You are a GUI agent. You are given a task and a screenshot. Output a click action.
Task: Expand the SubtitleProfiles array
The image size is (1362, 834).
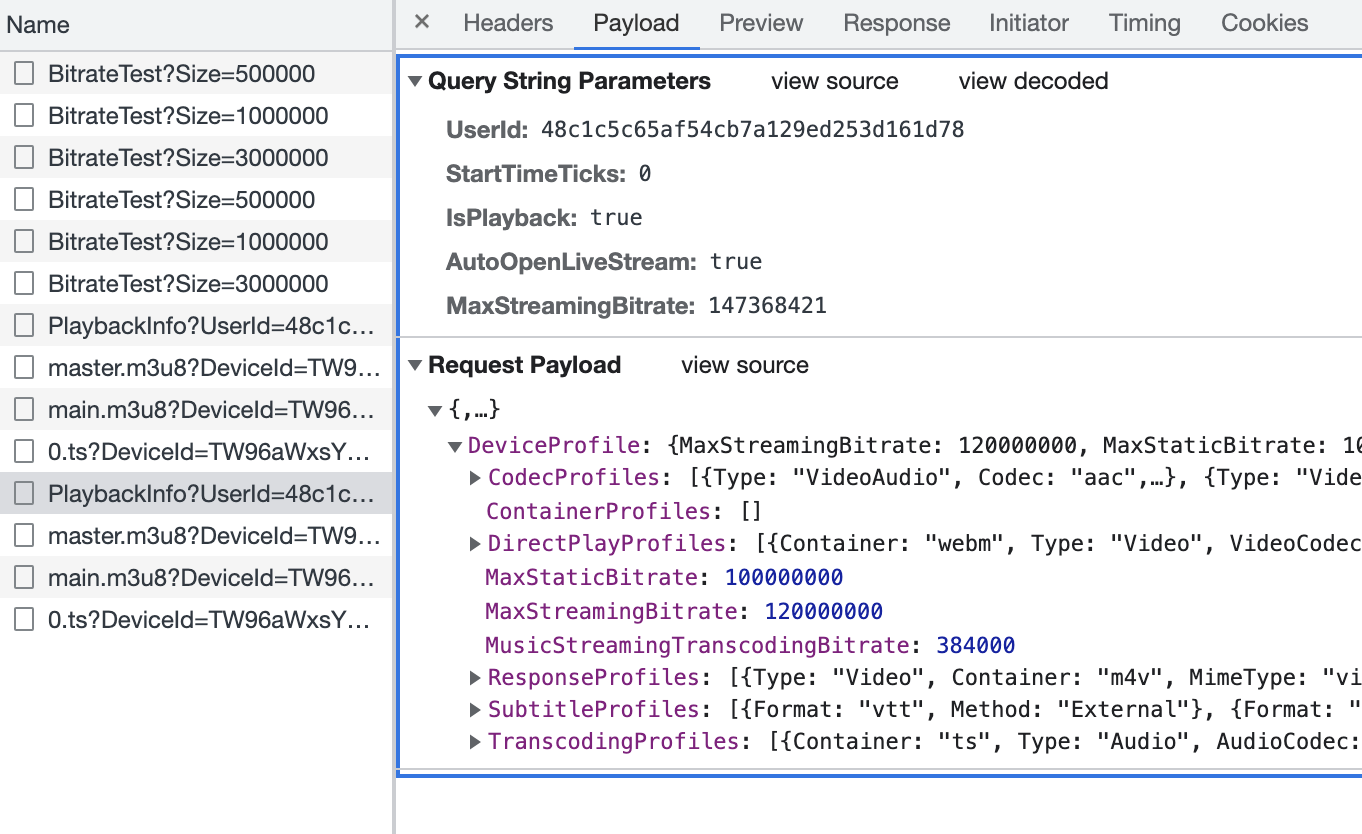pyautogui.click(x=475, y=709)
